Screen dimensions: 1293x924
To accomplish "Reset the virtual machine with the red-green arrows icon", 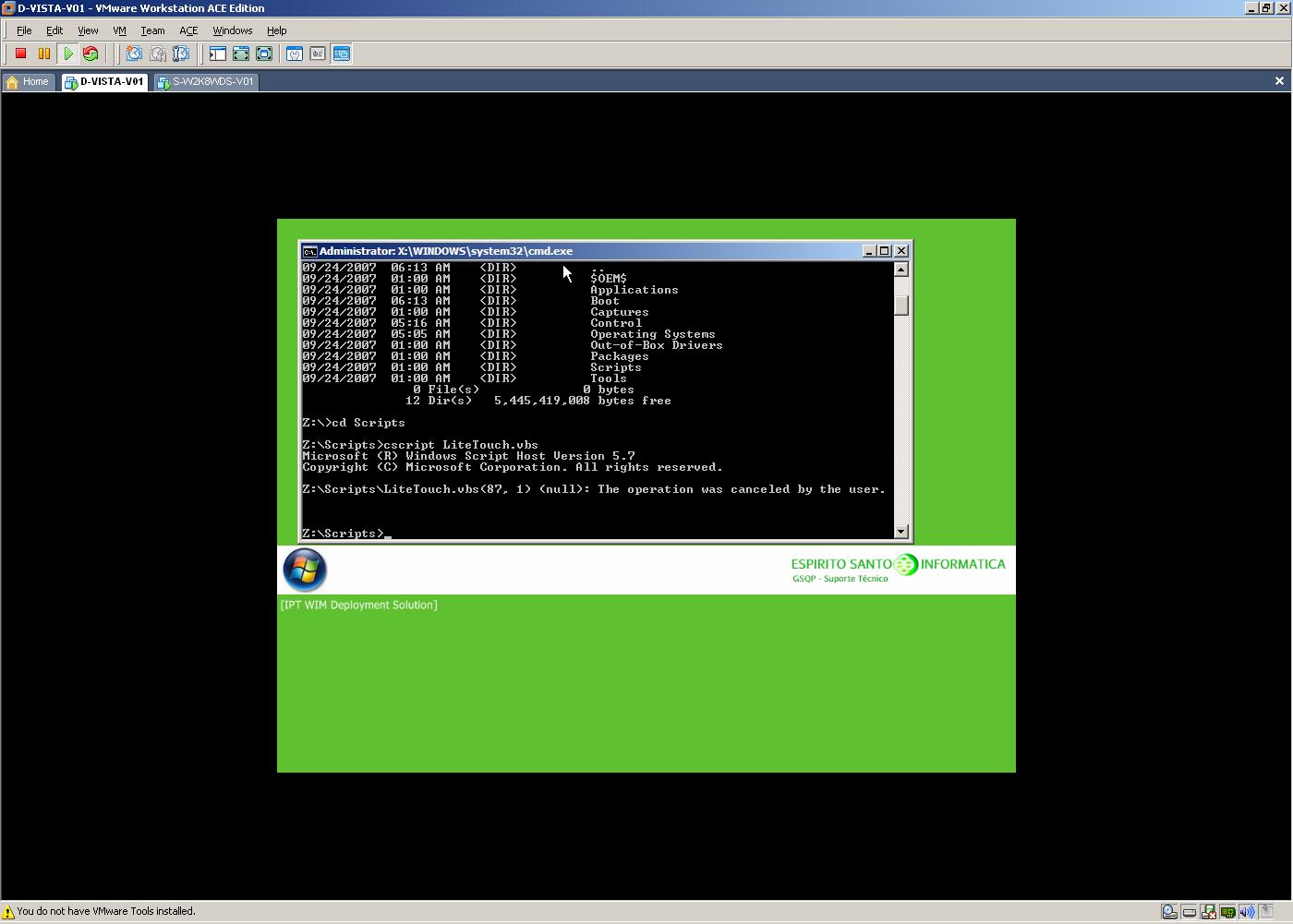I will pos(91,54).
